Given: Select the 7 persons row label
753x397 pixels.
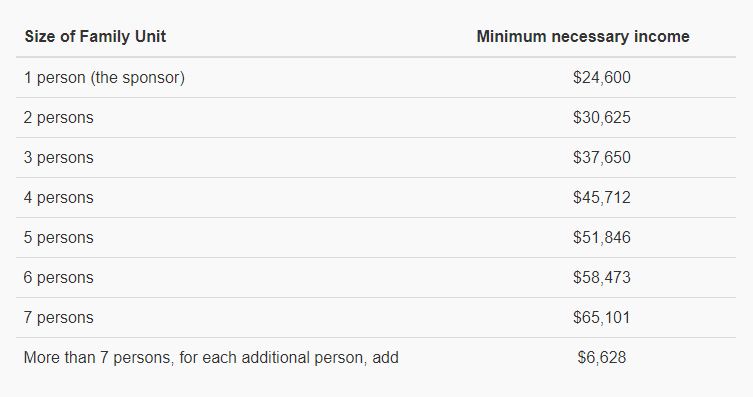Looking at the screenshot, I should point(59,317).
